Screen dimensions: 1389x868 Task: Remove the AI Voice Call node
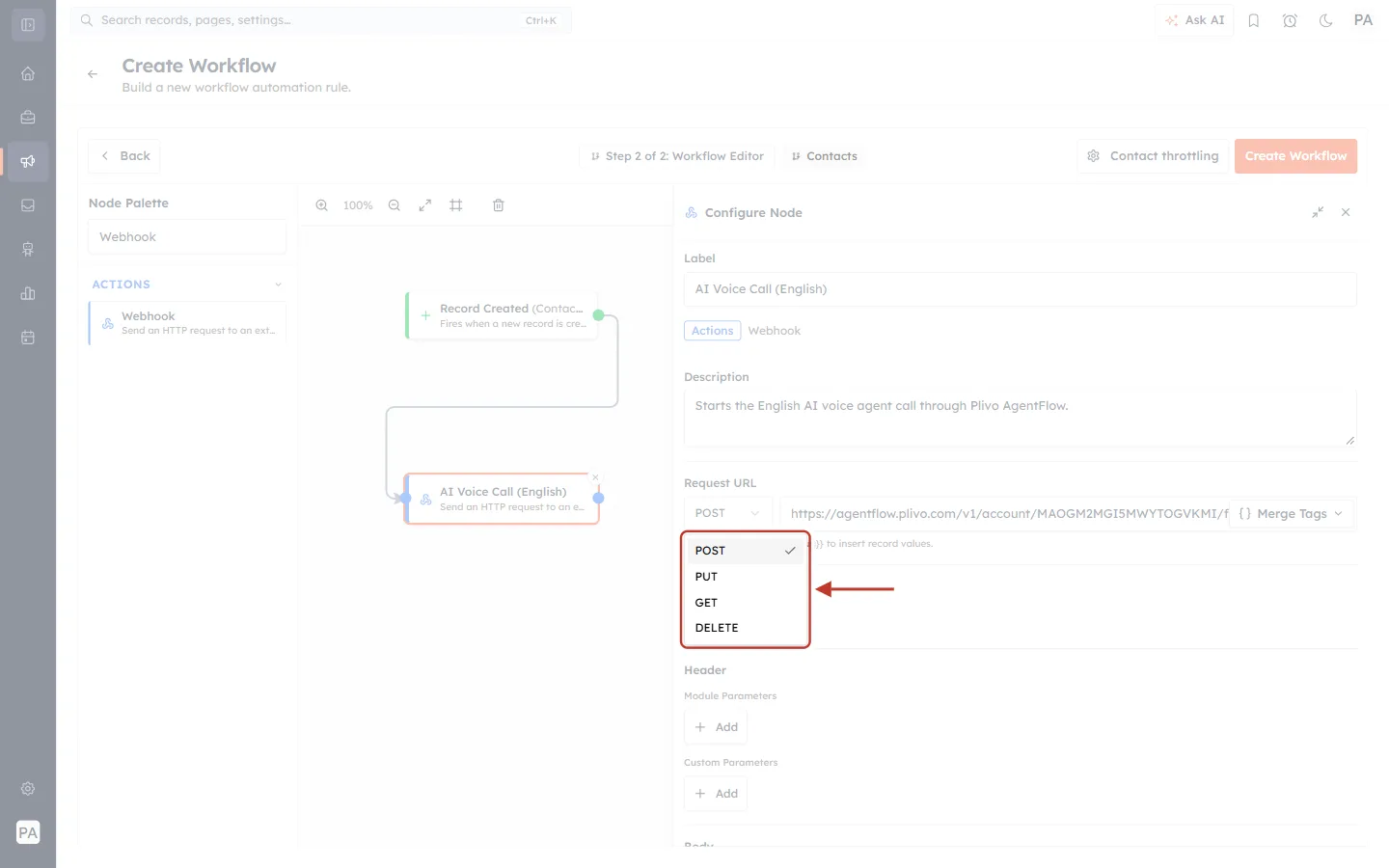coord(596,477)
